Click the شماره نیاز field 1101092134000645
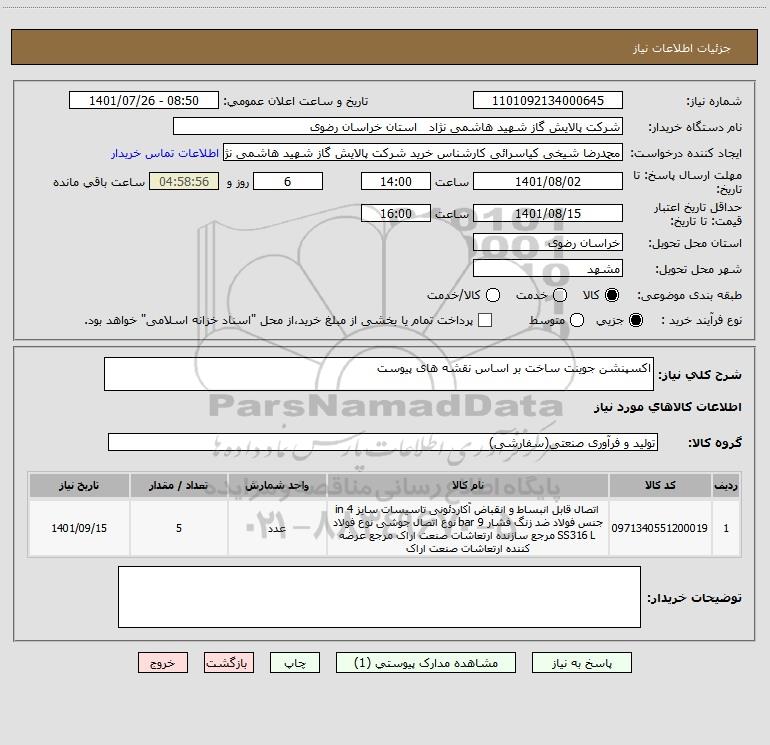Image resolution: width=770 pixels, height=745 pixels. pos(548,101)
